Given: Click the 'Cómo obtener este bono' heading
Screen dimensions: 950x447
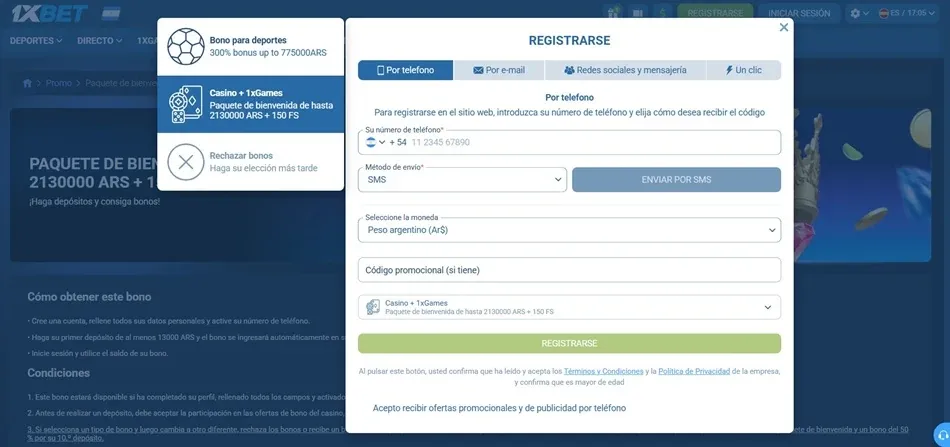Looking at the screenshot, I should [89, 297].
